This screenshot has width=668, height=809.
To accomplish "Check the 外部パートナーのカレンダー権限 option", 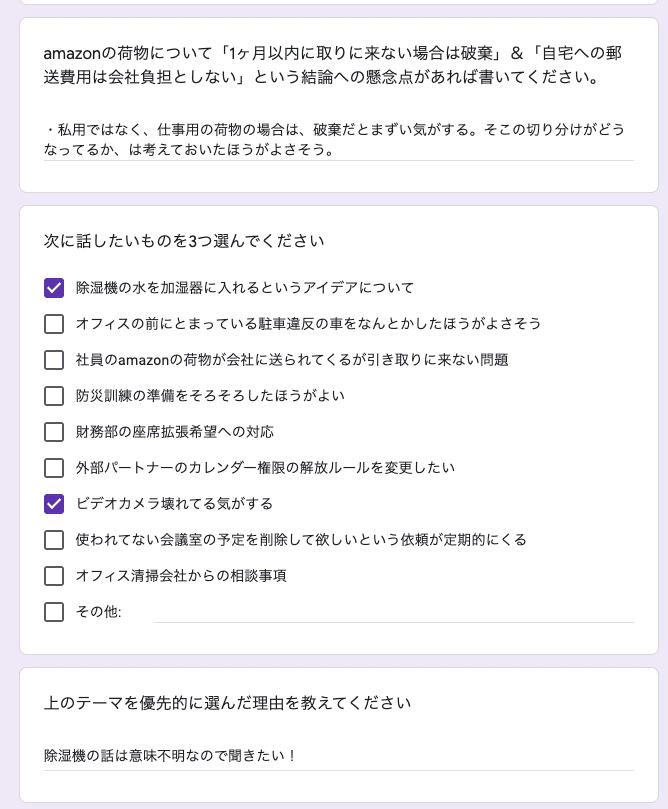I will pos(54,467).
